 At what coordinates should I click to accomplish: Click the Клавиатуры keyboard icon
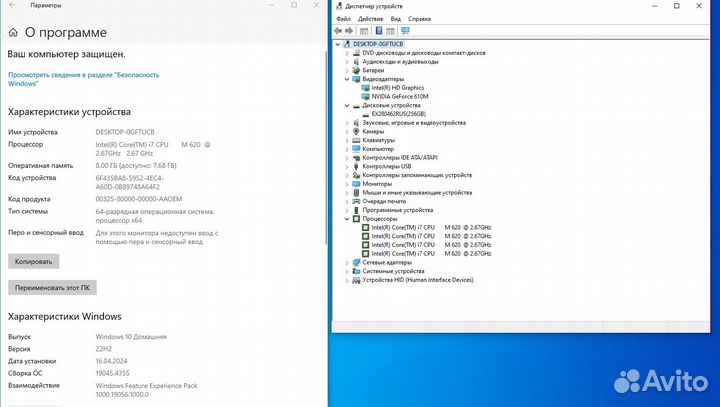coord(356,140)
